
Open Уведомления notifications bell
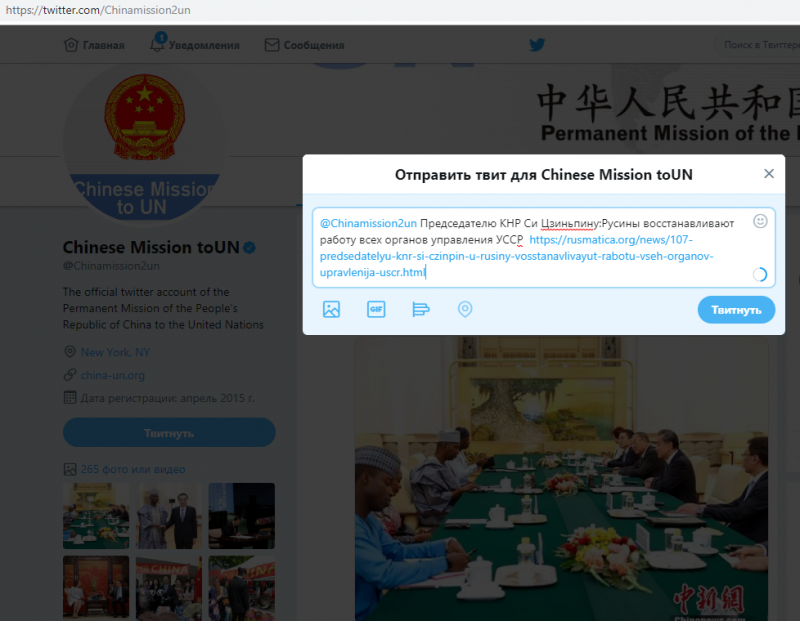(157, 44)
